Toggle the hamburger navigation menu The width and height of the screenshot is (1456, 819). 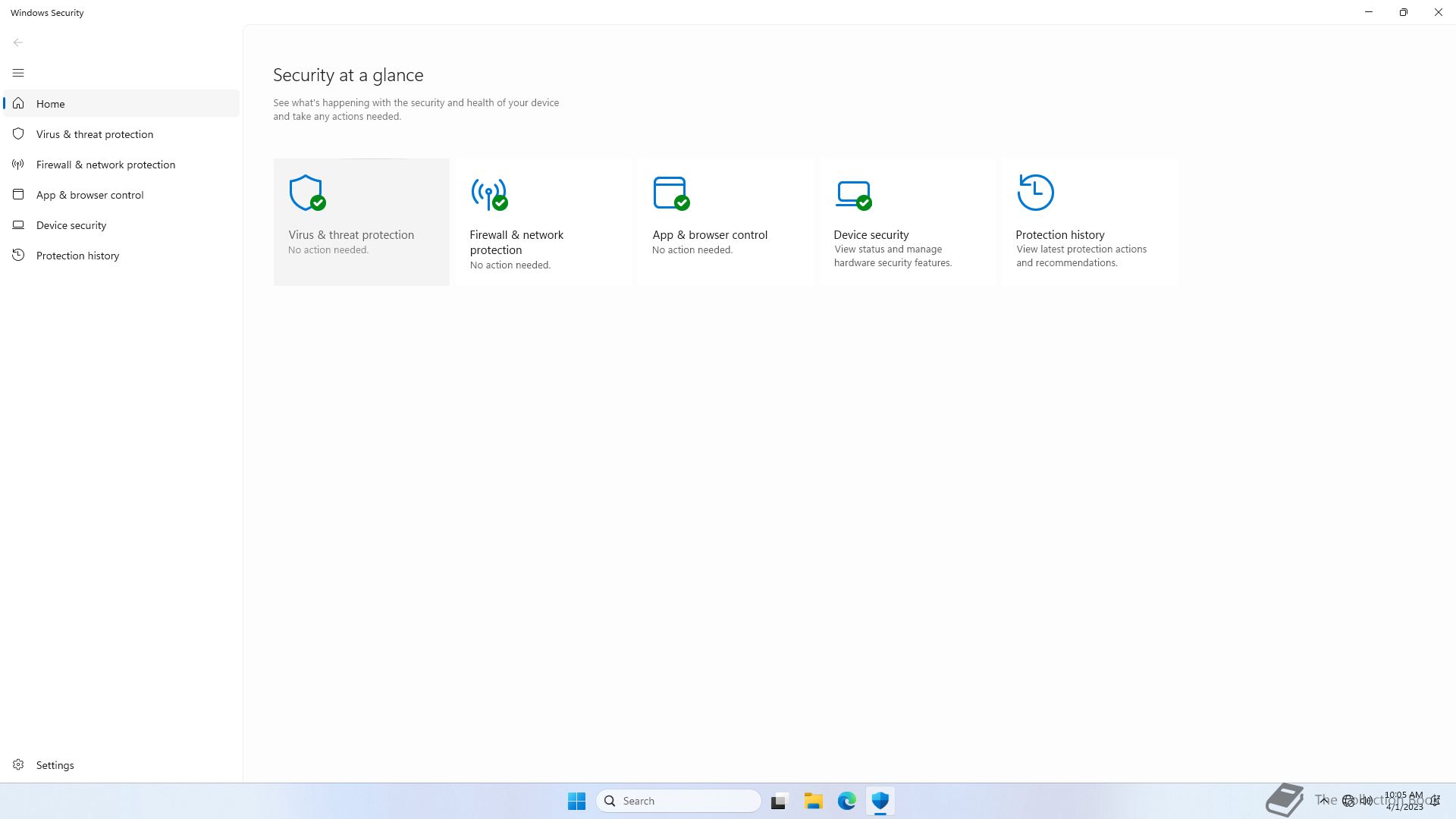tap(18, 73)
